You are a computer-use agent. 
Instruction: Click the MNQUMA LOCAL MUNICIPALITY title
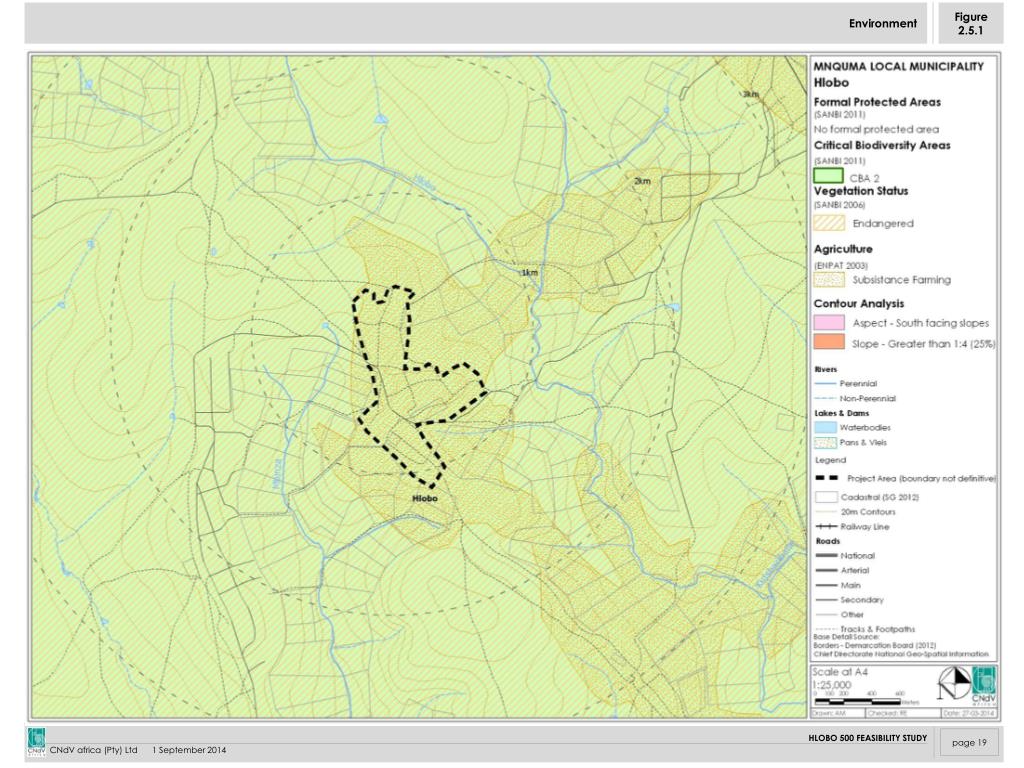tap(899, 67)
